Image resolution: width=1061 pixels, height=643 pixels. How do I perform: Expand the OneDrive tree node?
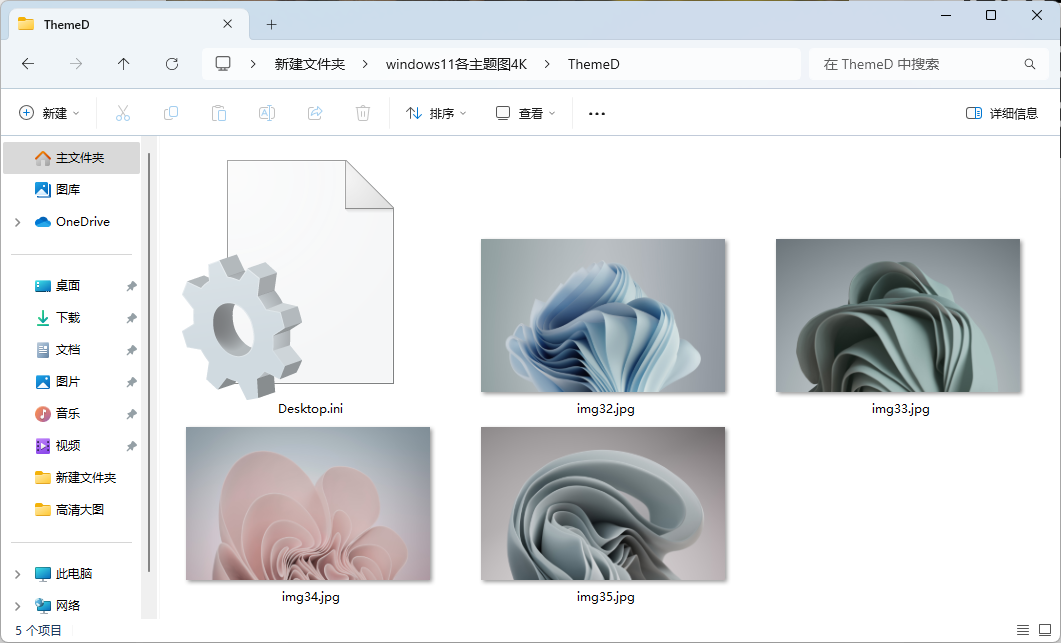pyautogui.click(x=18, y=222)
